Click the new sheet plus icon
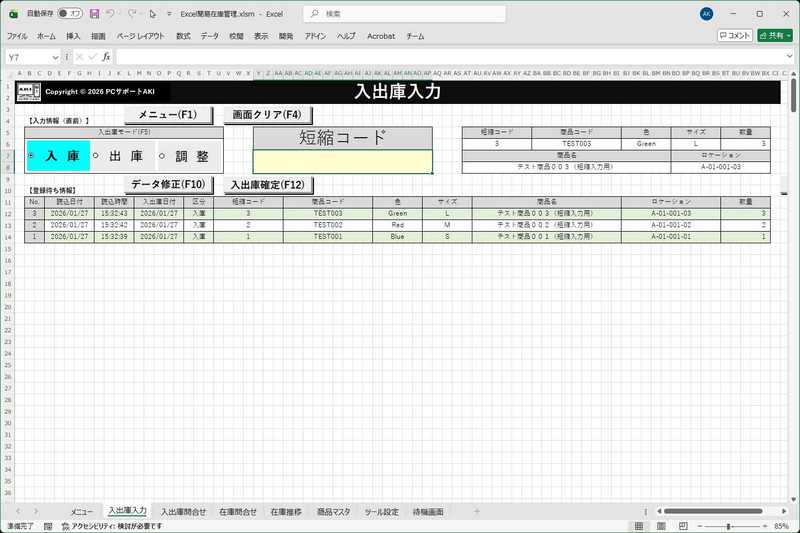 click(477, 511)
